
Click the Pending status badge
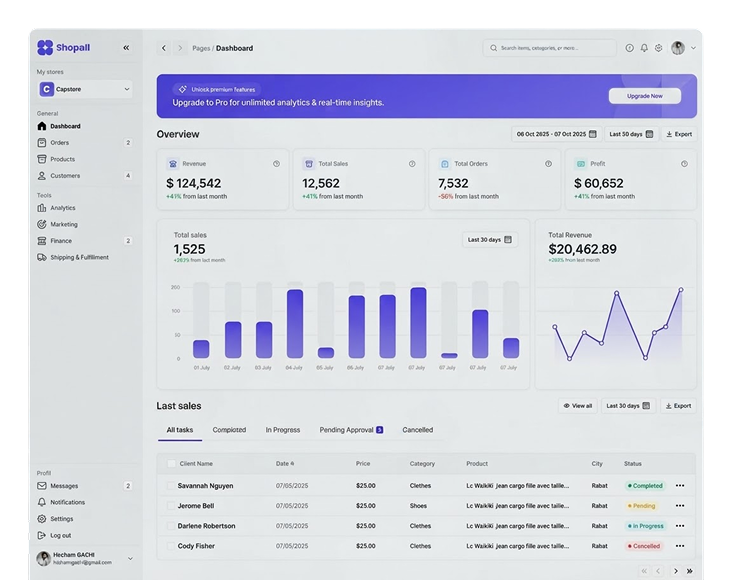(641, 506)
